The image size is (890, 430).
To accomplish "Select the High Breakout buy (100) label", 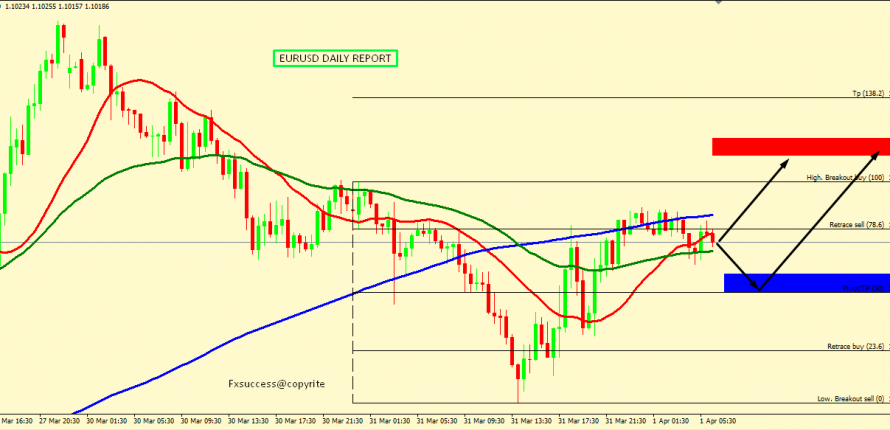I will click(x=846, y=177).
